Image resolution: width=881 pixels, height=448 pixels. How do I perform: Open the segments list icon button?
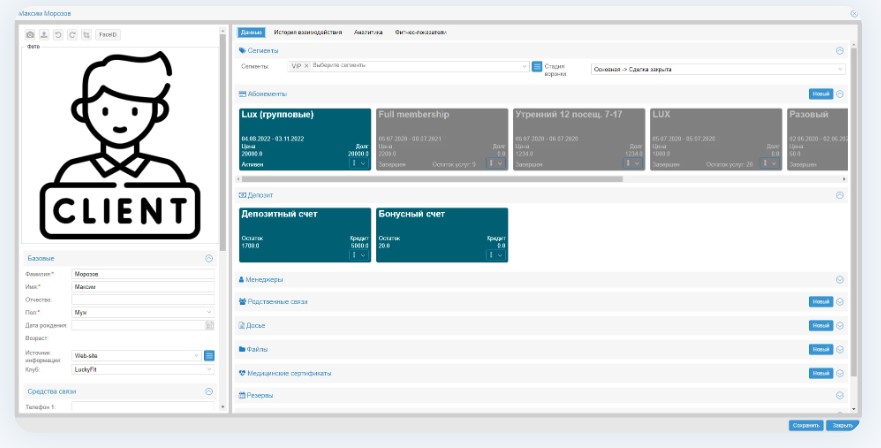pyautogui.click(x=537, y=66)
